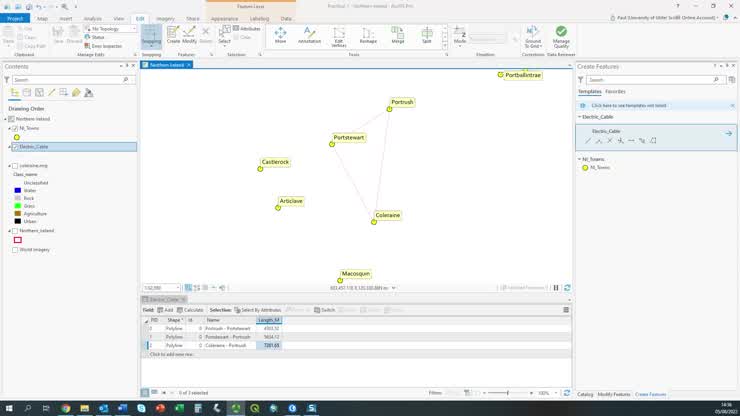
Task: Select the Move tool
Action: tap(280, 36)
